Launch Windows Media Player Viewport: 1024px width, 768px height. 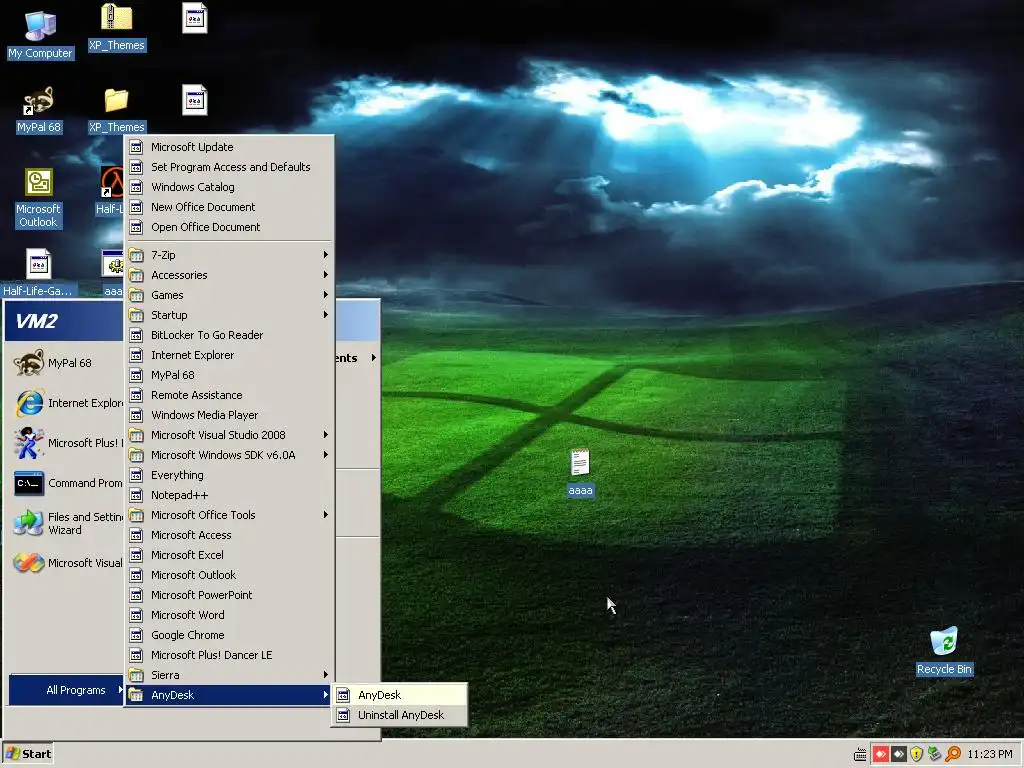point(229,415)
